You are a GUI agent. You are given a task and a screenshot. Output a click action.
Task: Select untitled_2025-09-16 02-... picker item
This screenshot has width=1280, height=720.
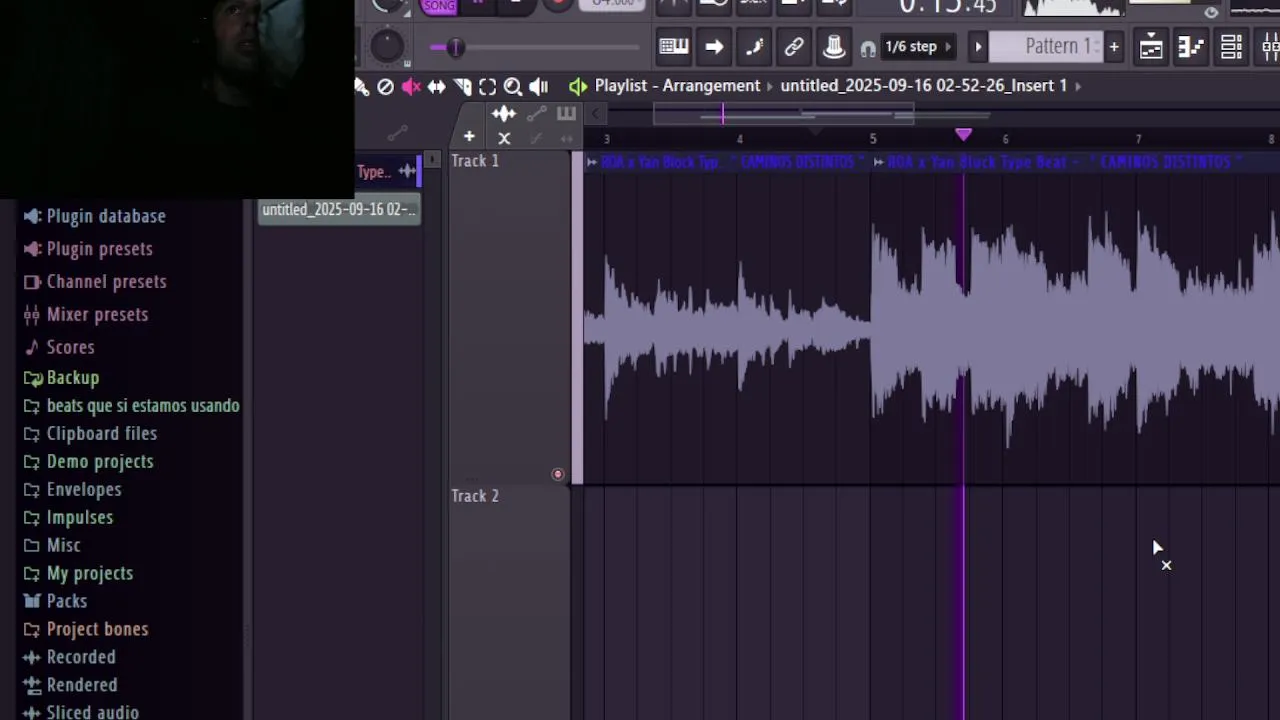(x=339, y=210)
